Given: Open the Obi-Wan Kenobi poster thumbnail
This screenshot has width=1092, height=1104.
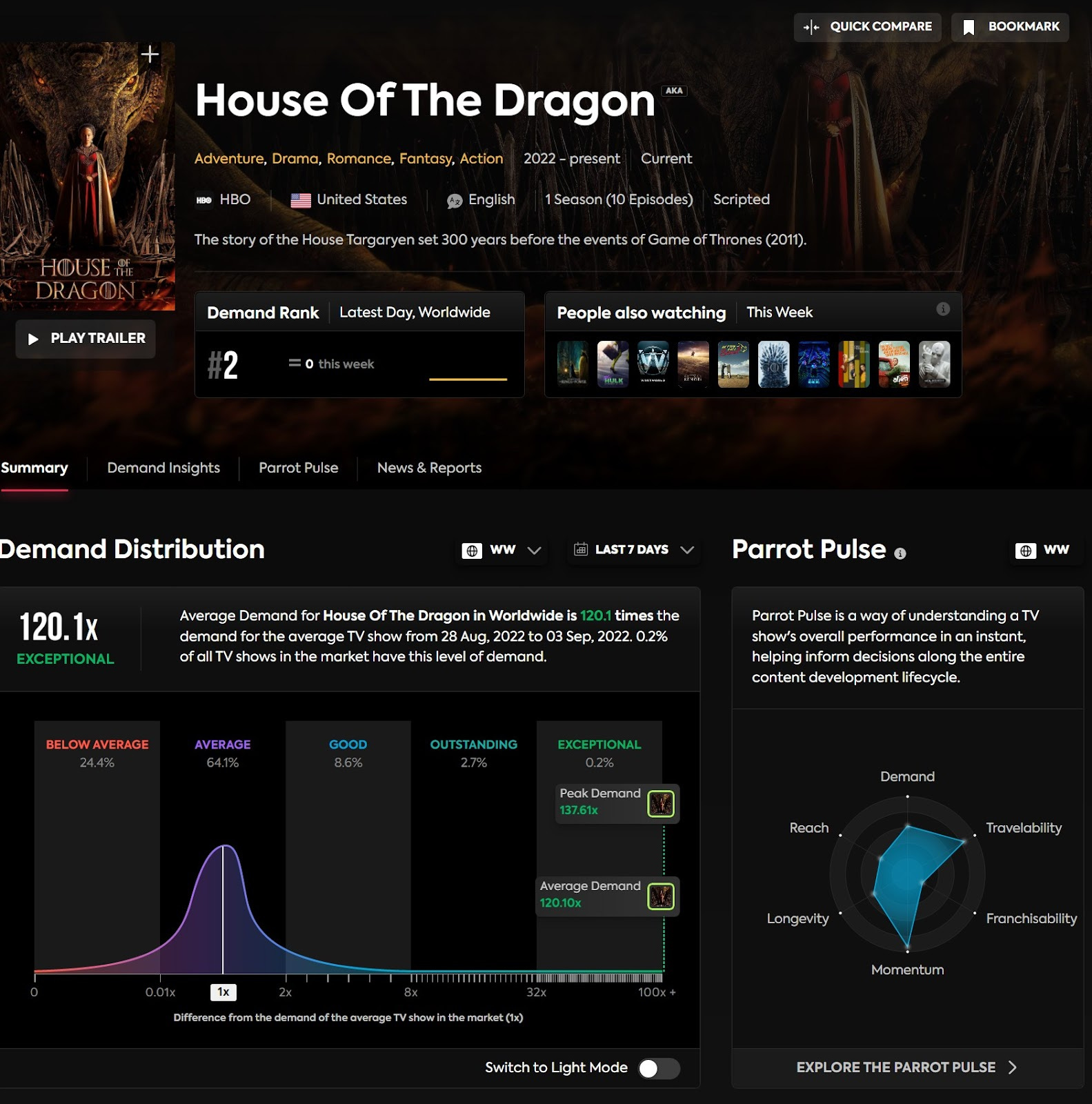Looking at the screenshot, I should [x=693, y=364].
